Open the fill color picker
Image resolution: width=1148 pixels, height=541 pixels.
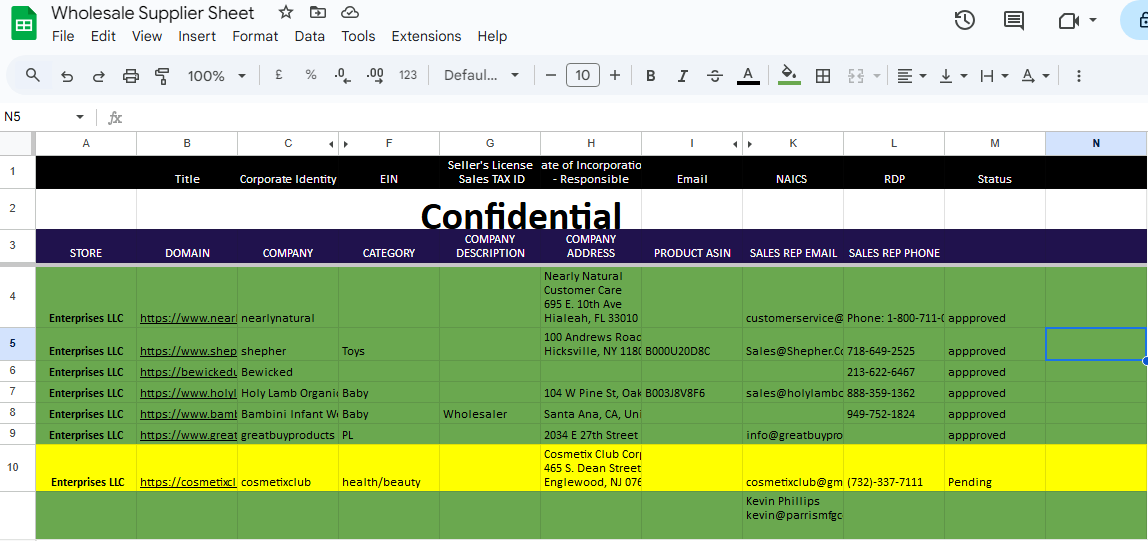789,75
